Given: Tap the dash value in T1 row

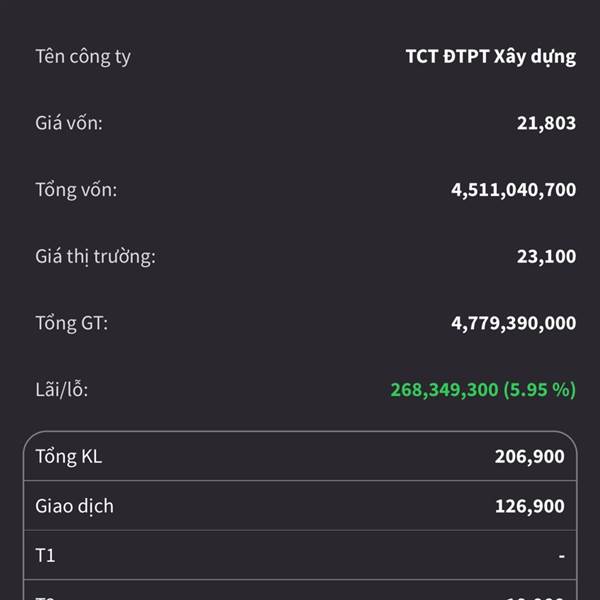Looking at the screenshot, I should pos(561,555).
